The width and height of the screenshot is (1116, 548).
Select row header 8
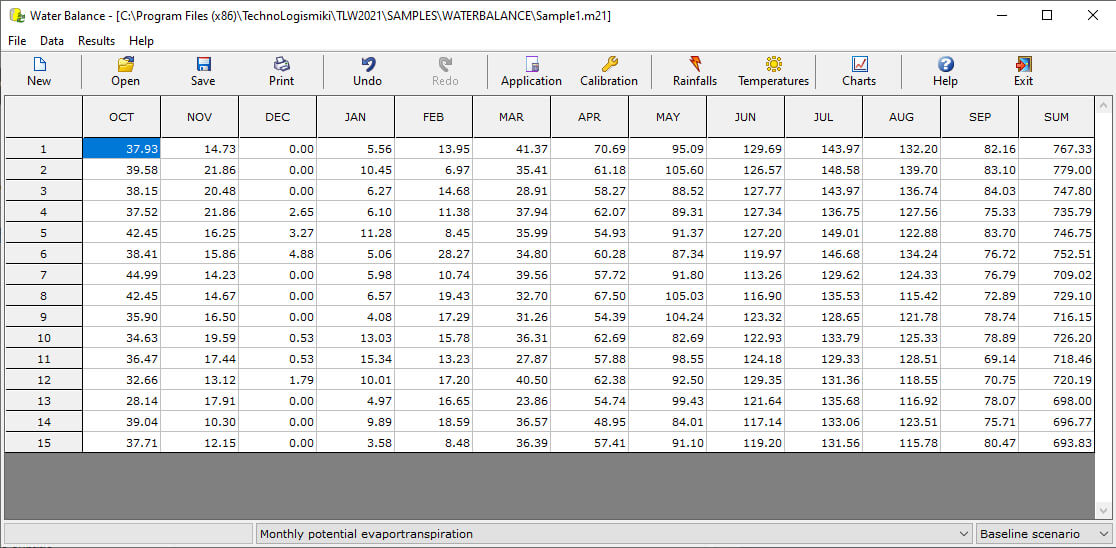(x=43, y=296)
